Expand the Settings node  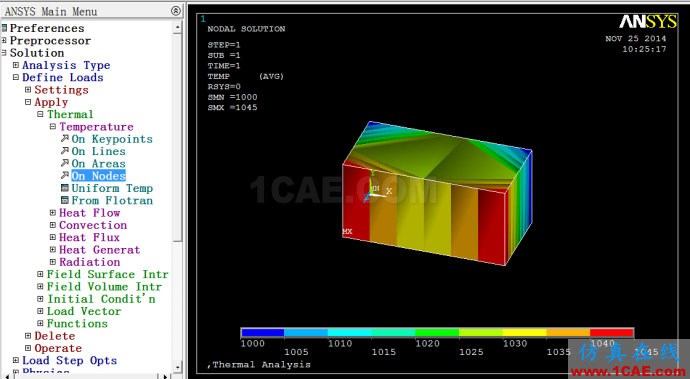(x=28, y=90)
